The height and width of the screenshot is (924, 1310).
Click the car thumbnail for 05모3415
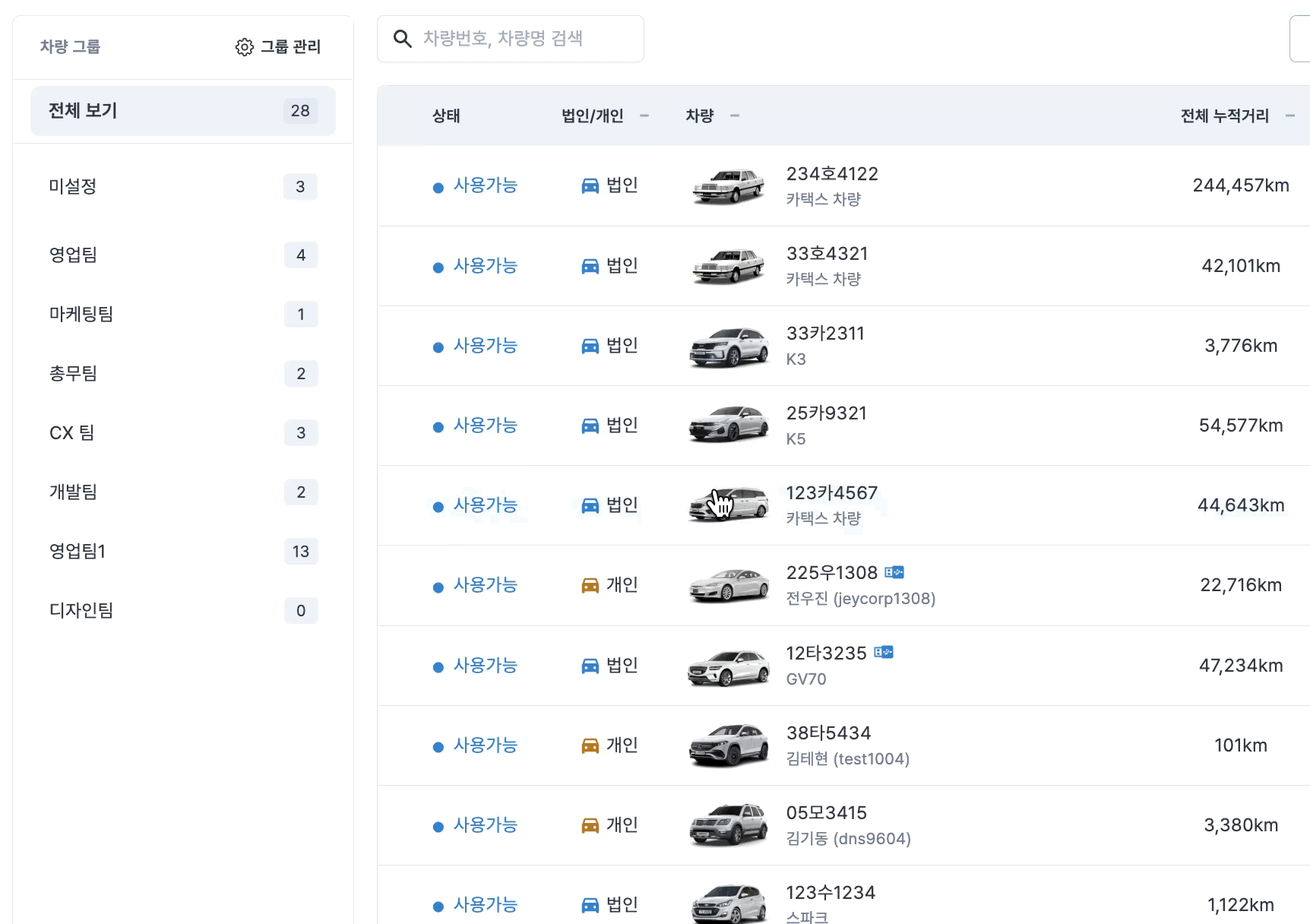(728, 824)
